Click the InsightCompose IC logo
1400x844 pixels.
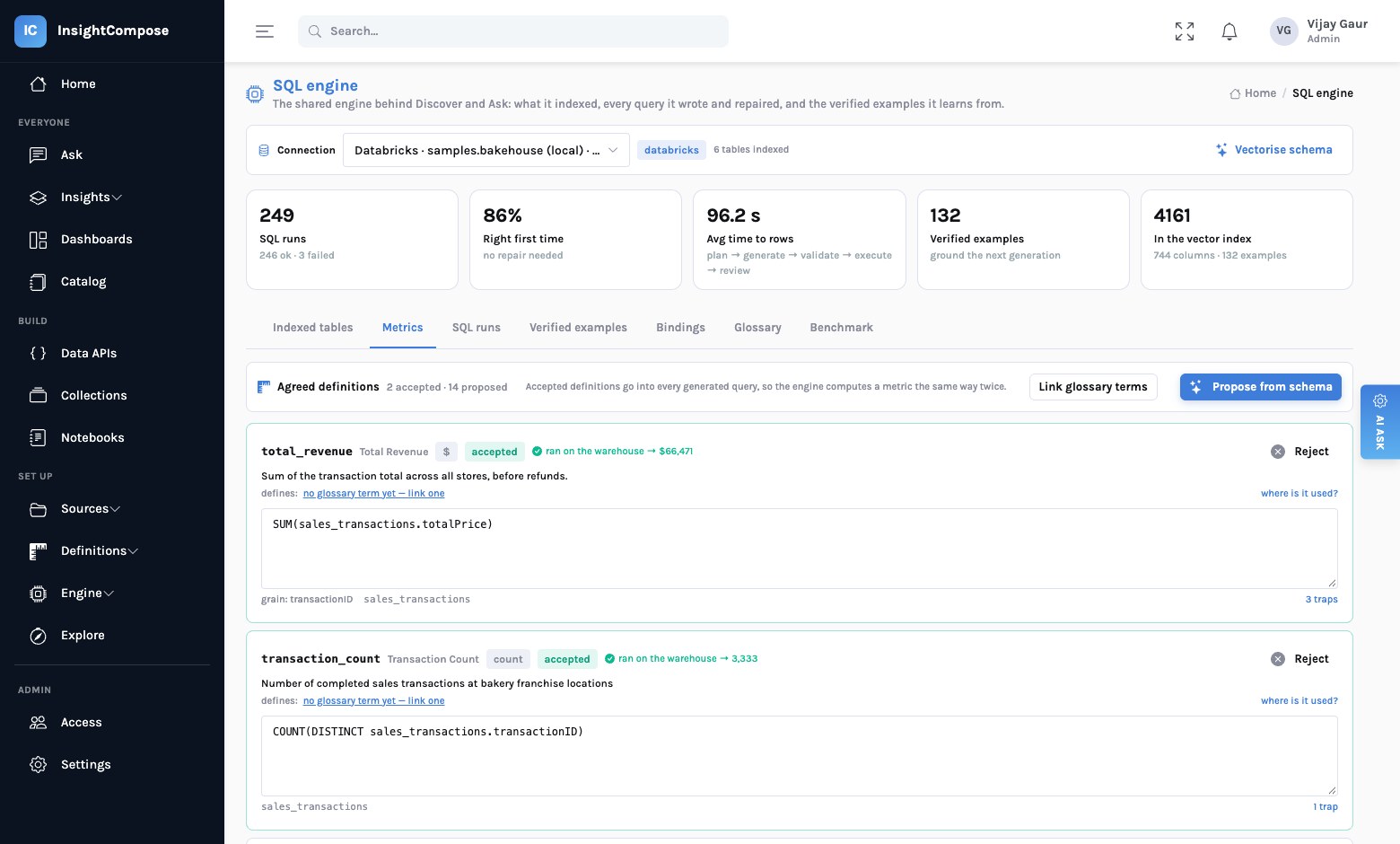[30, 31]
